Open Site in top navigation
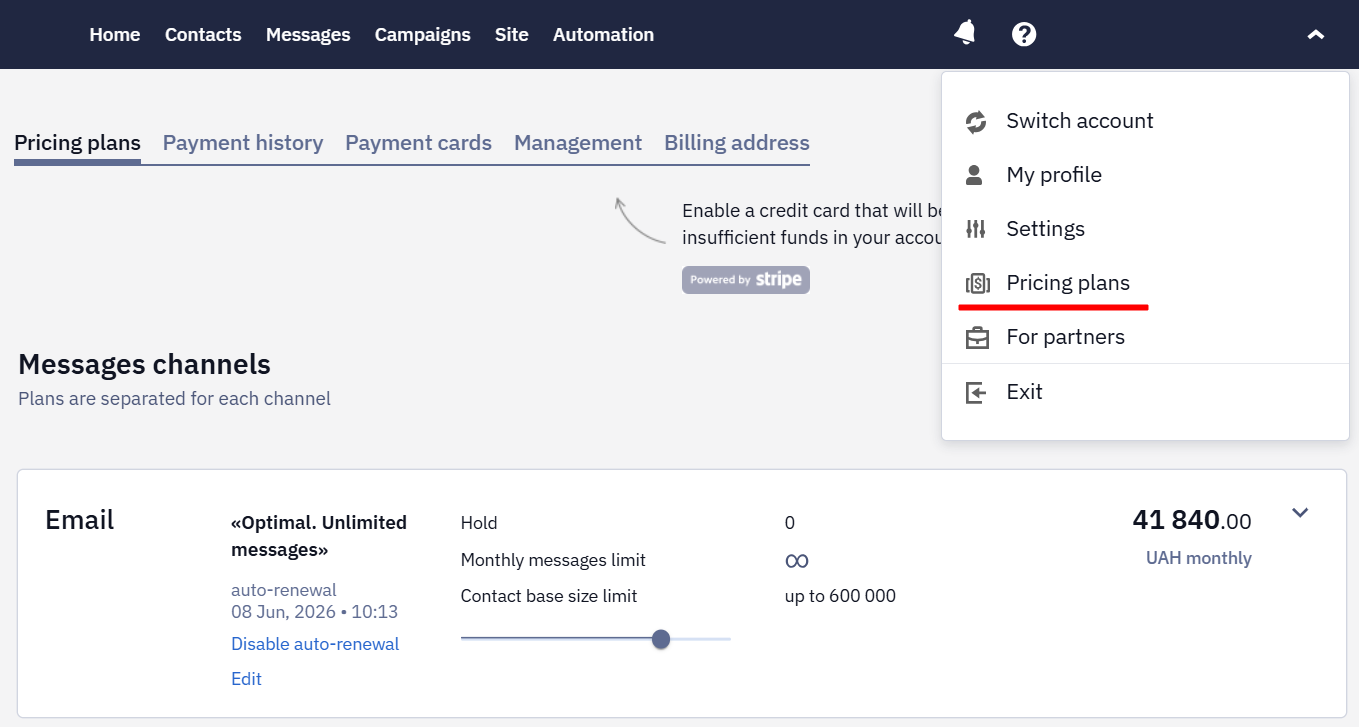This screenshot has height=727, width=1359. (511, 34)
